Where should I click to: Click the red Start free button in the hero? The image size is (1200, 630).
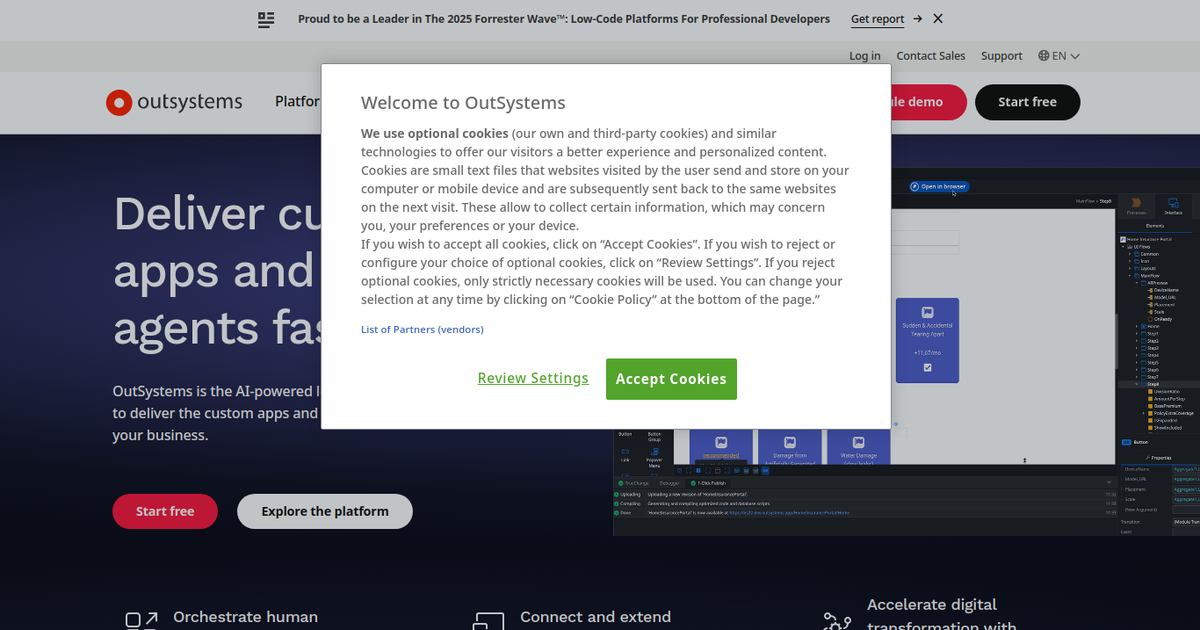pos(165,511)
